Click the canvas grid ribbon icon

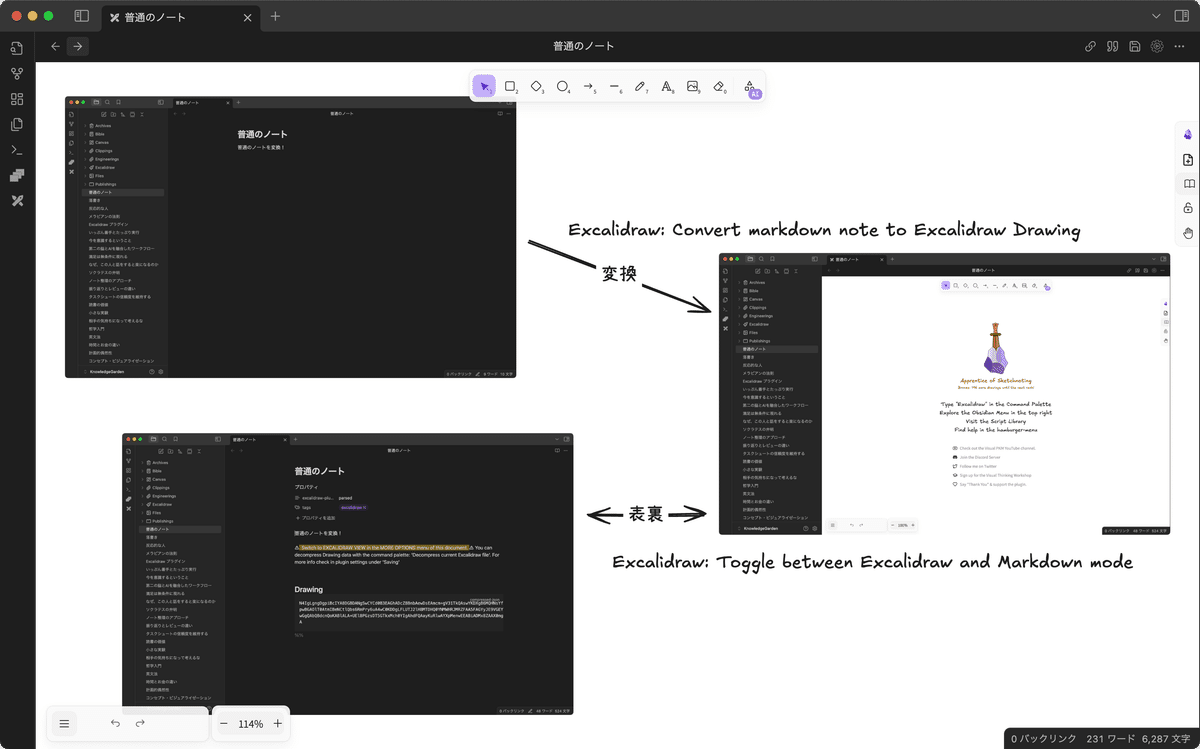pyautogui.click(x=17, y=99)
